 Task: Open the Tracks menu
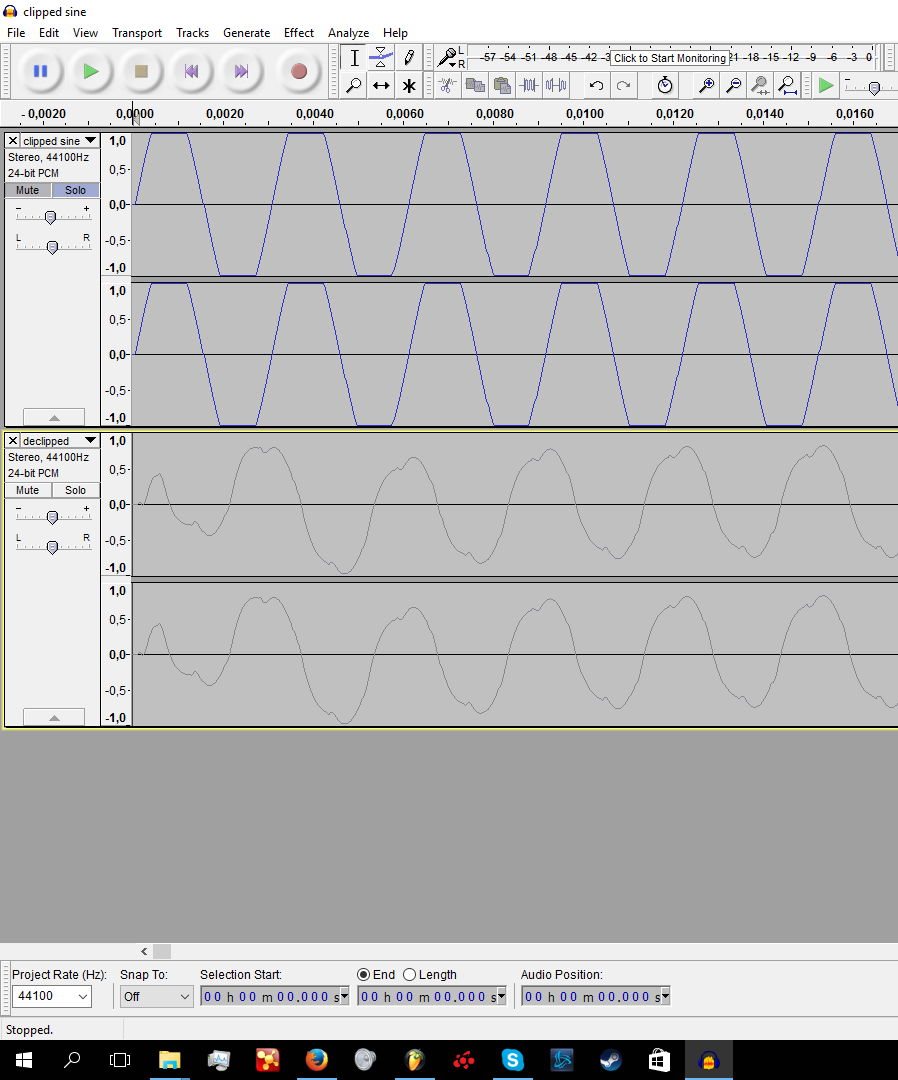point(192,32)
